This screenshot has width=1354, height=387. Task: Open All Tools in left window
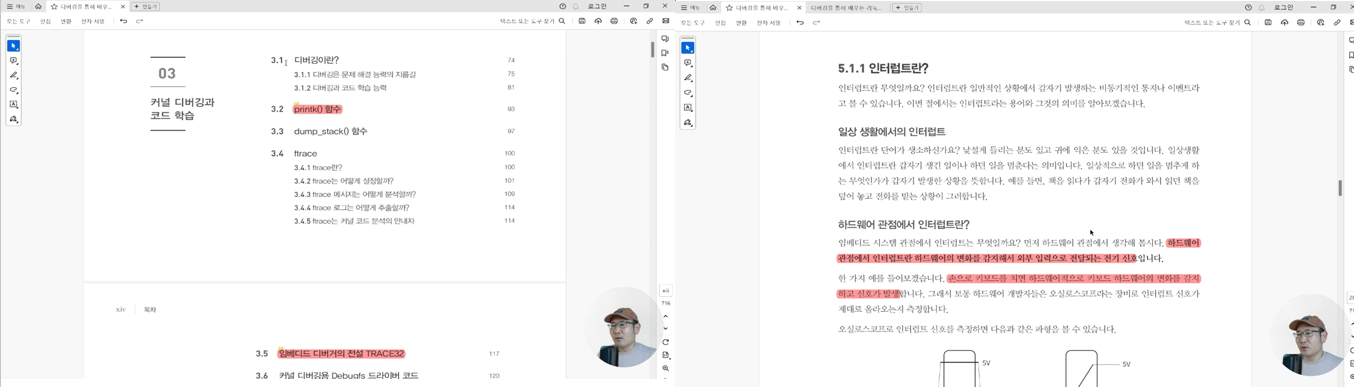(x=19, y=21)
